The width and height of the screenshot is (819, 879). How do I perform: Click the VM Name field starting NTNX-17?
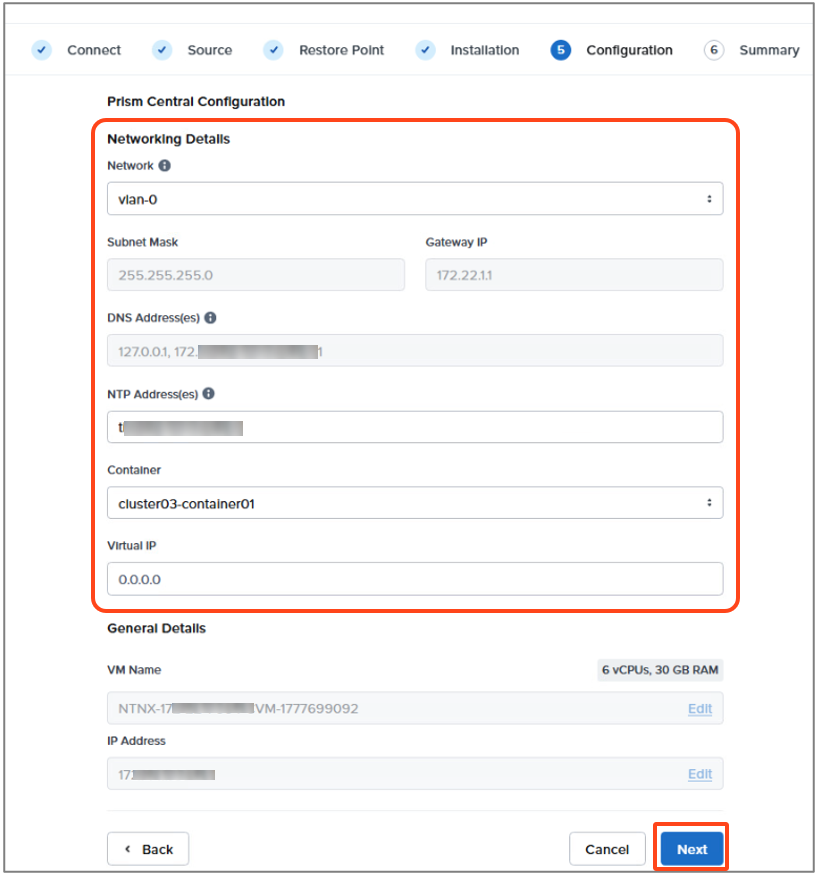(415, 709)
